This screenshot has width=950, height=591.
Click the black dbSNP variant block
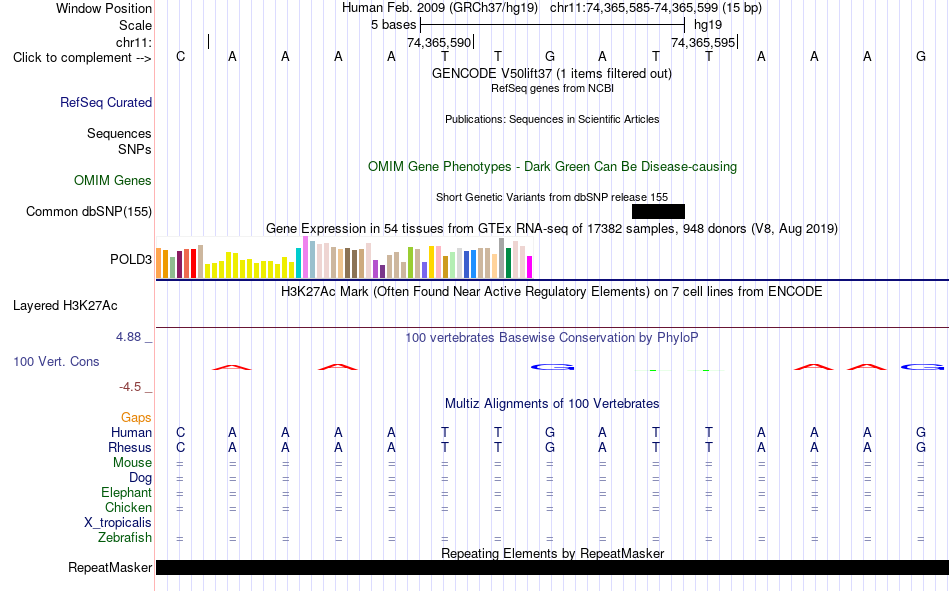click(x=658, y=212)
